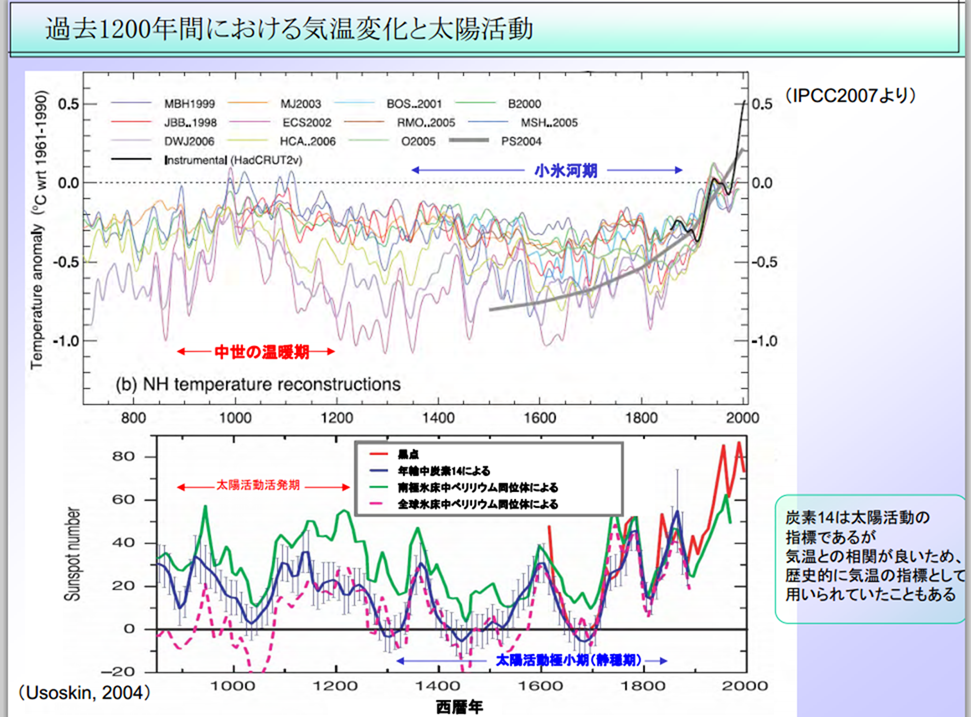Select legend label B2000
This screenshot has height=717, width=971.
525,104
